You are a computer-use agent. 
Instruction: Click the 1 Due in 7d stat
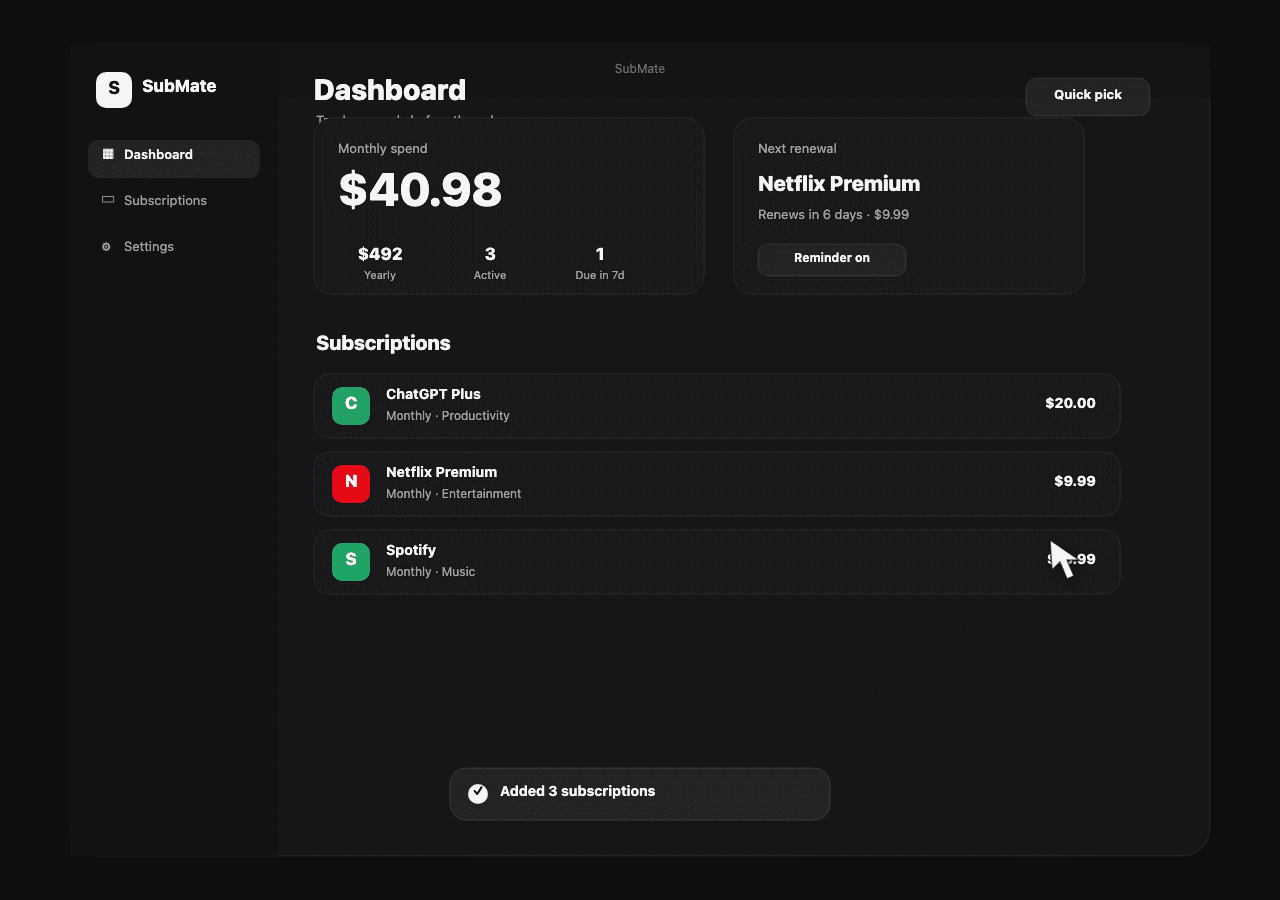point(600,262)
